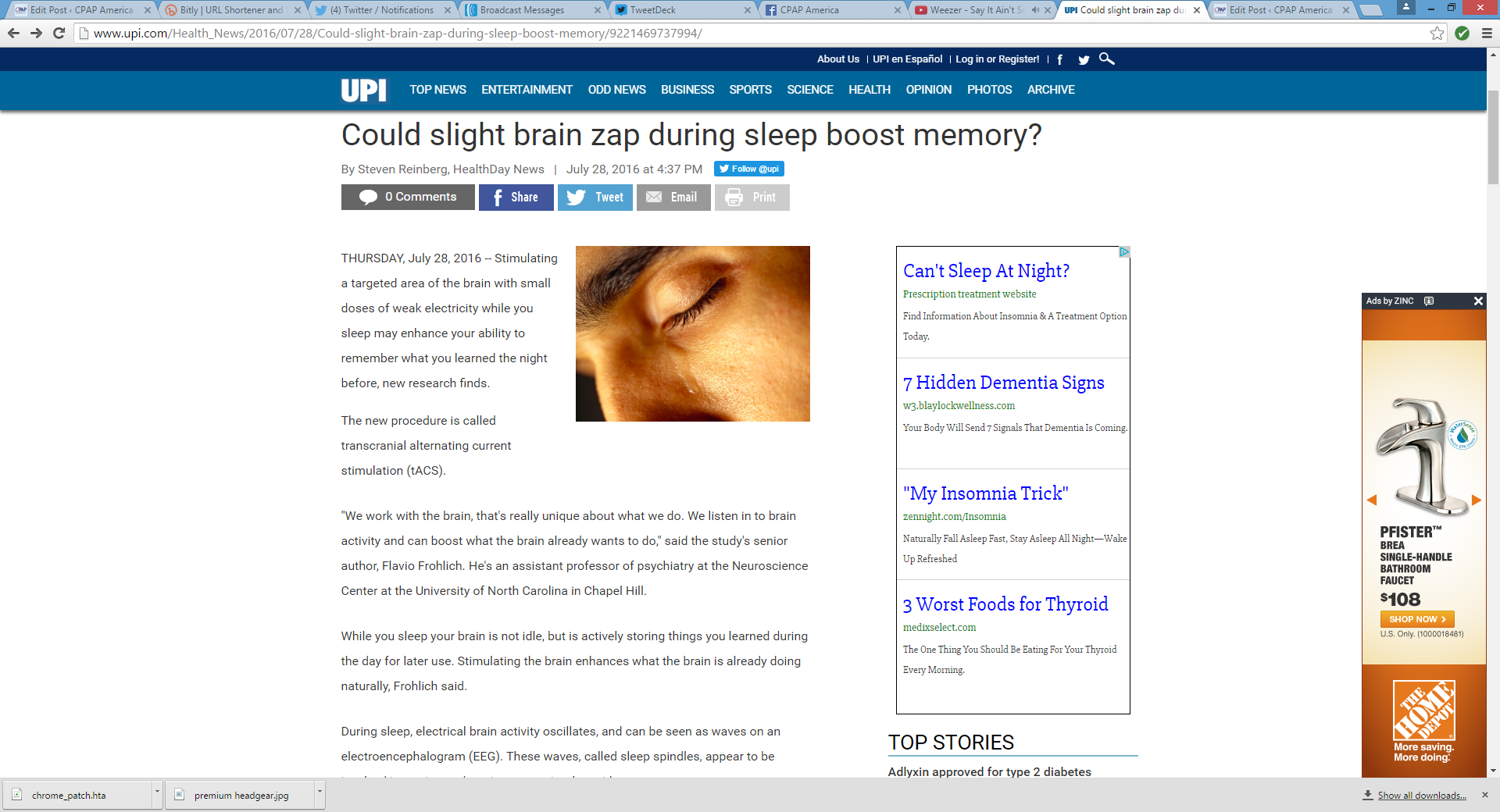Click the URL address bar field
Image resolution: width=1500 pixels, height=812 pixels.
(x=703, y=34)
